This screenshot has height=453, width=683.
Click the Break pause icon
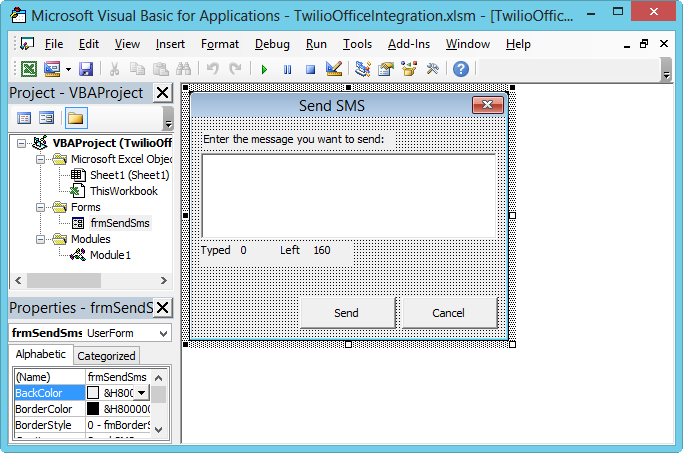[x=287, y=69]
